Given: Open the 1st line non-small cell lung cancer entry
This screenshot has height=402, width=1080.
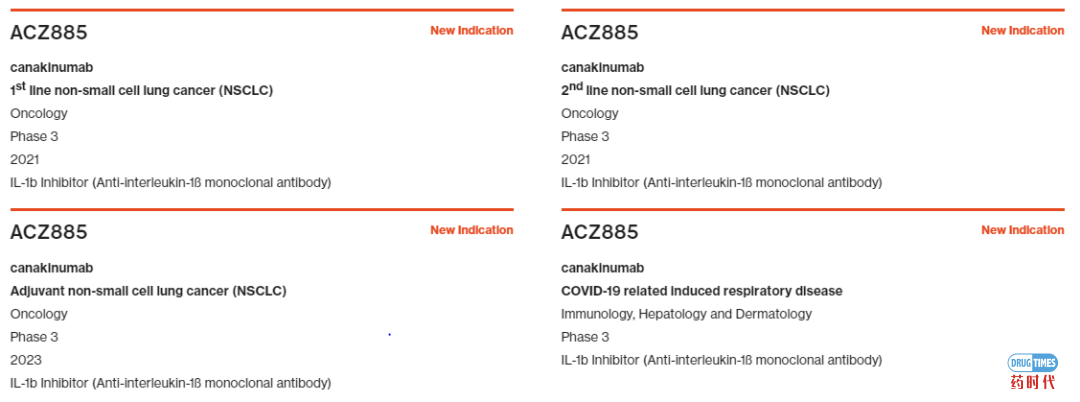Looking at the screenshot, I should [141, 90].
